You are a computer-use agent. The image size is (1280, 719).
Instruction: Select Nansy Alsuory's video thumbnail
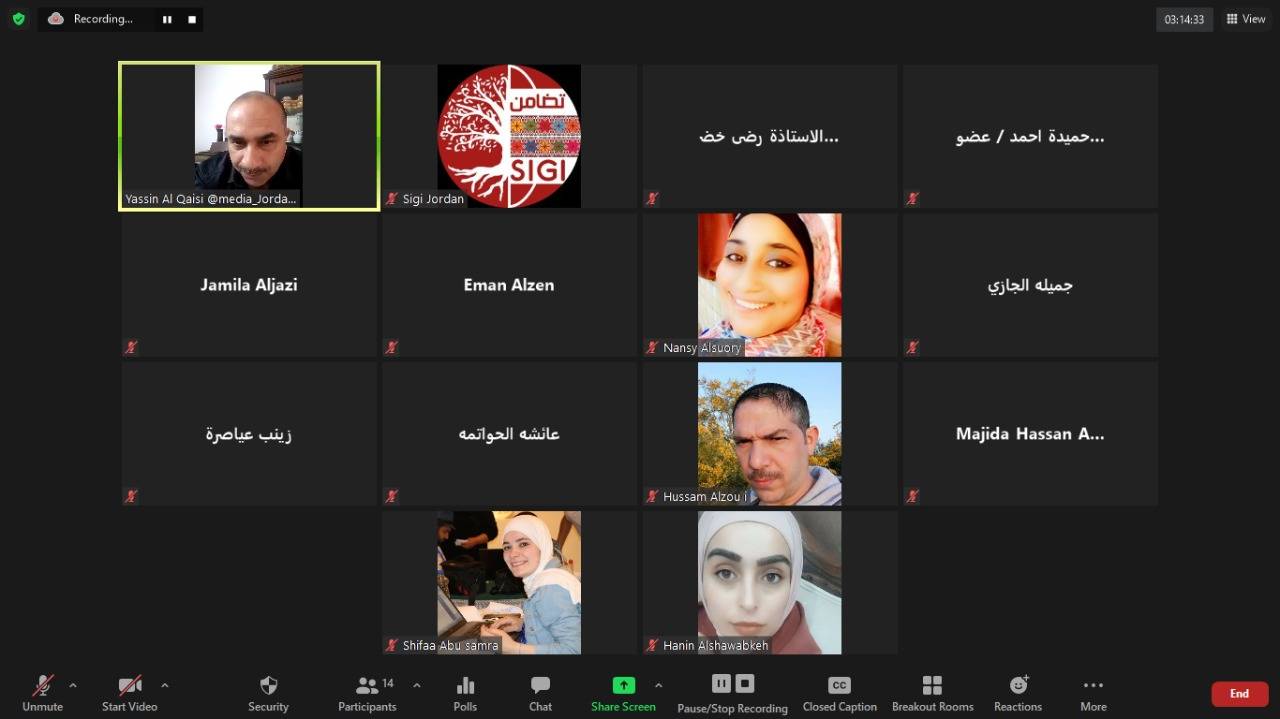coord(769,285)
